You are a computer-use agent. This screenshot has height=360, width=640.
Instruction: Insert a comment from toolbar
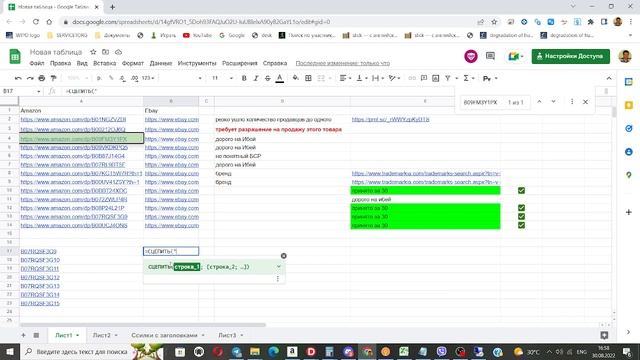424,78
